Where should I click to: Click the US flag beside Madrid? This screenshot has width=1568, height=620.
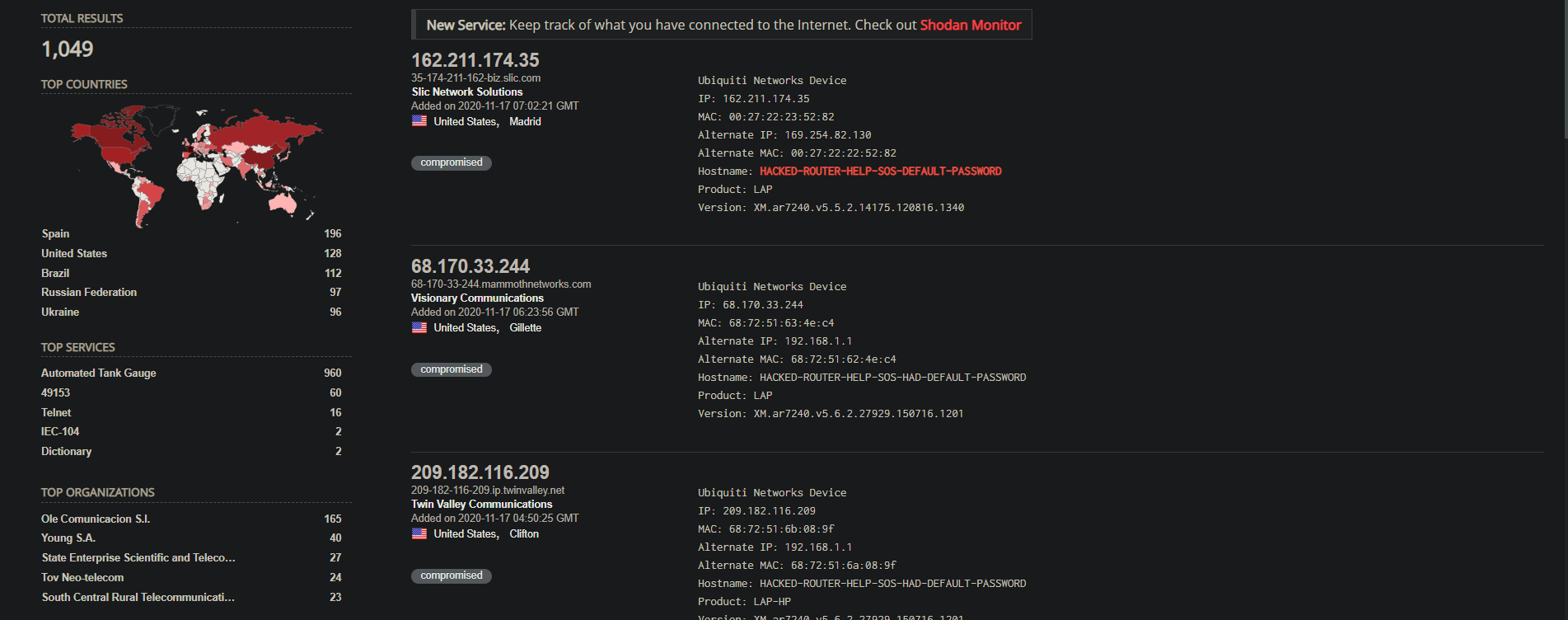[419, 121]
